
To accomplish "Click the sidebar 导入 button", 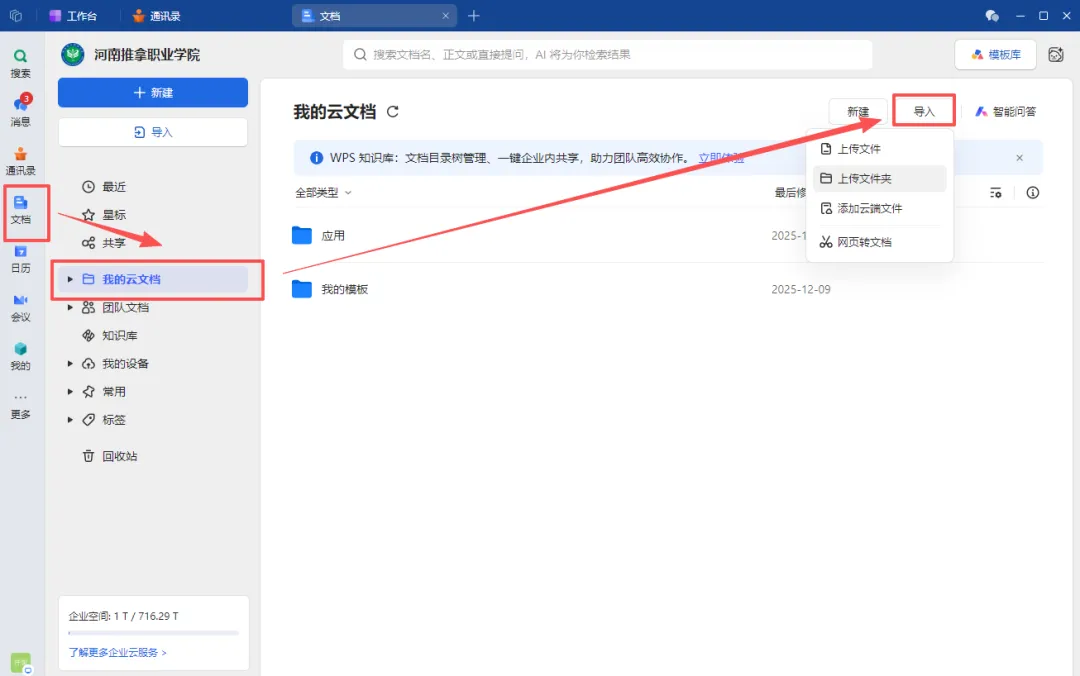I will pyautogui.click(x=153, y=132).
